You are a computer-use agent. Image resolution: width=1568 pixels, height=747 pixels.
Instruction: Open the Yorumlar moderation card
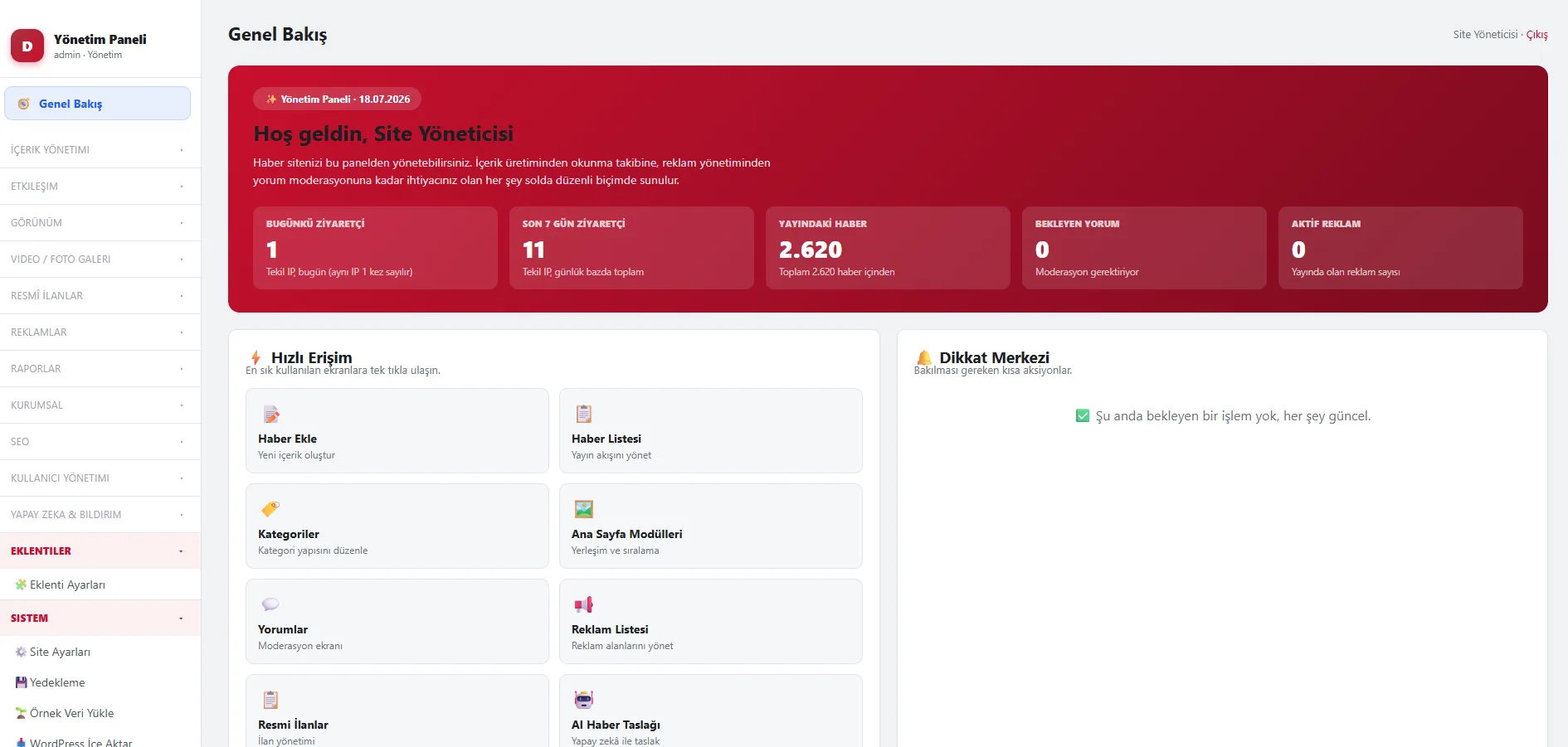click(x=397, y=621)
